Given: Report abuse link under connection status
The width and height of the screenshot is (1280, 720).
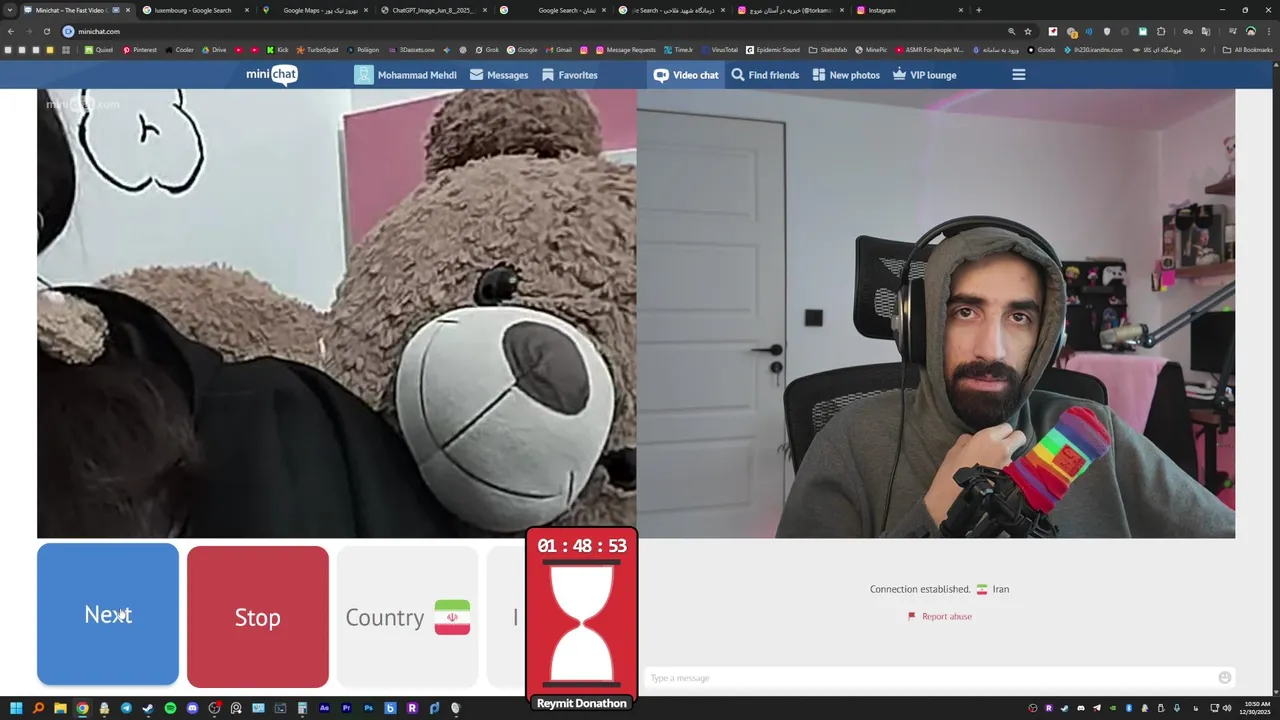Looking at the screenshot, I should [x=940, y=616].
